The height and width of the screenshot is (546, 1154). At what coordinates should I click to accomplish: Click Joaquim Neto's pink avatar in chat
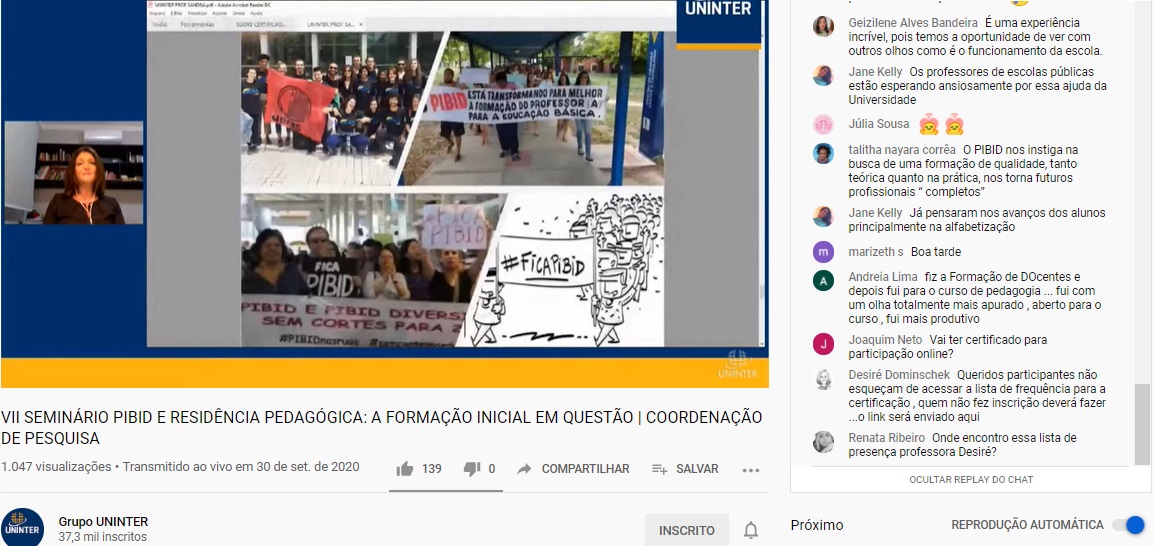coord(823,343)
